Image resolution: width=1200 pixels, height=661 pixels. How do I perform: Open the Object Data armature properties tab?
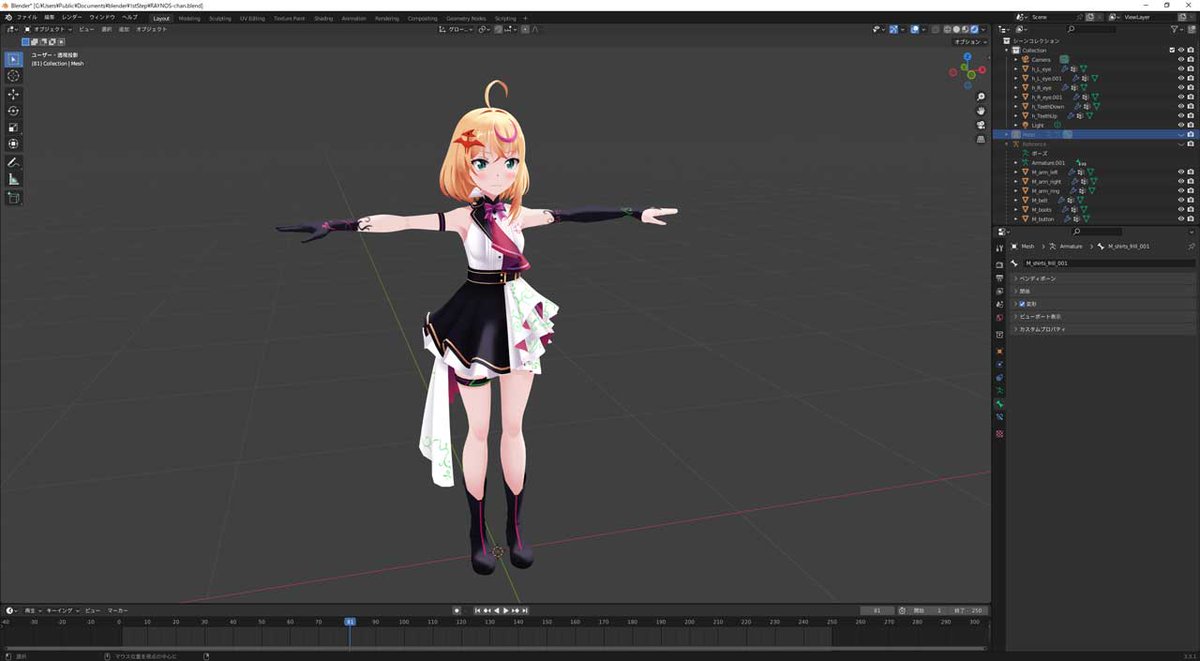(x=999, y=391)
